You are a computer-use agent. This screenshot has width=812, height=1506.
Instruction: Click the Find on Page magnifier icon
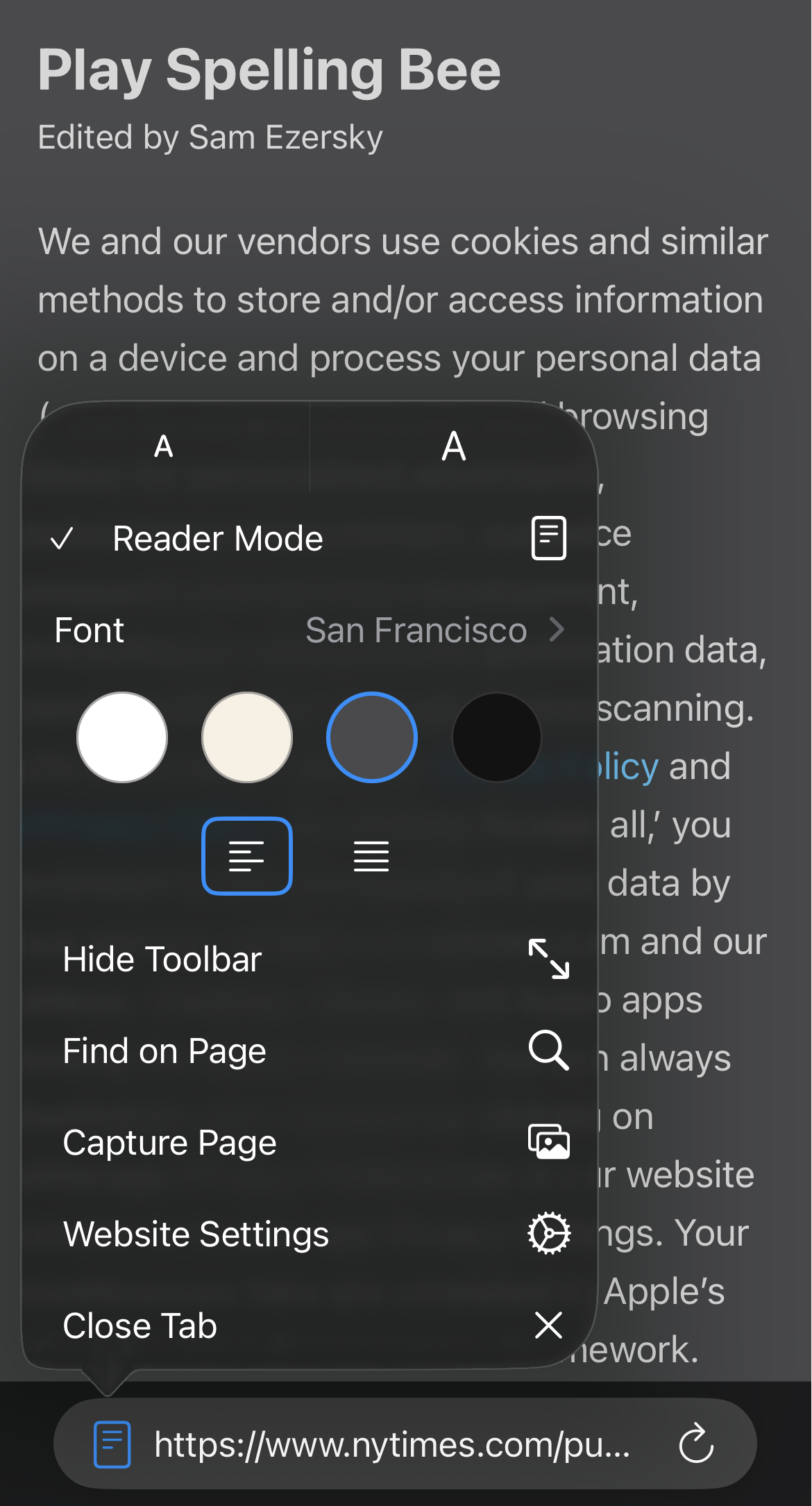coord(548,1051)
